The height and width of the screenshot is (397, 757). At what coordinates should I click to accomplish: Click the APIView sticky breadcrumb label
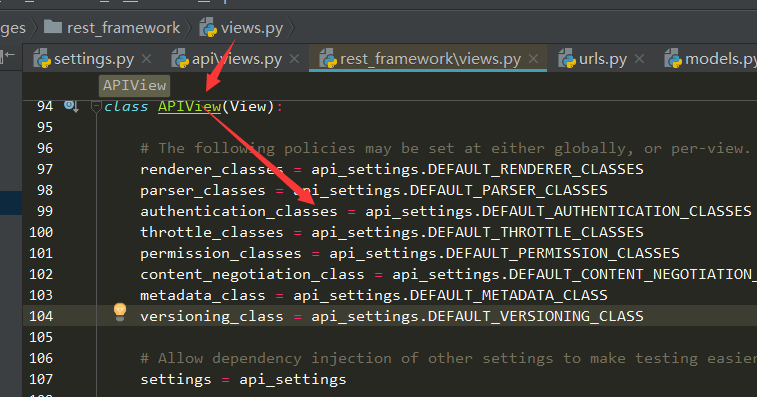134,85
